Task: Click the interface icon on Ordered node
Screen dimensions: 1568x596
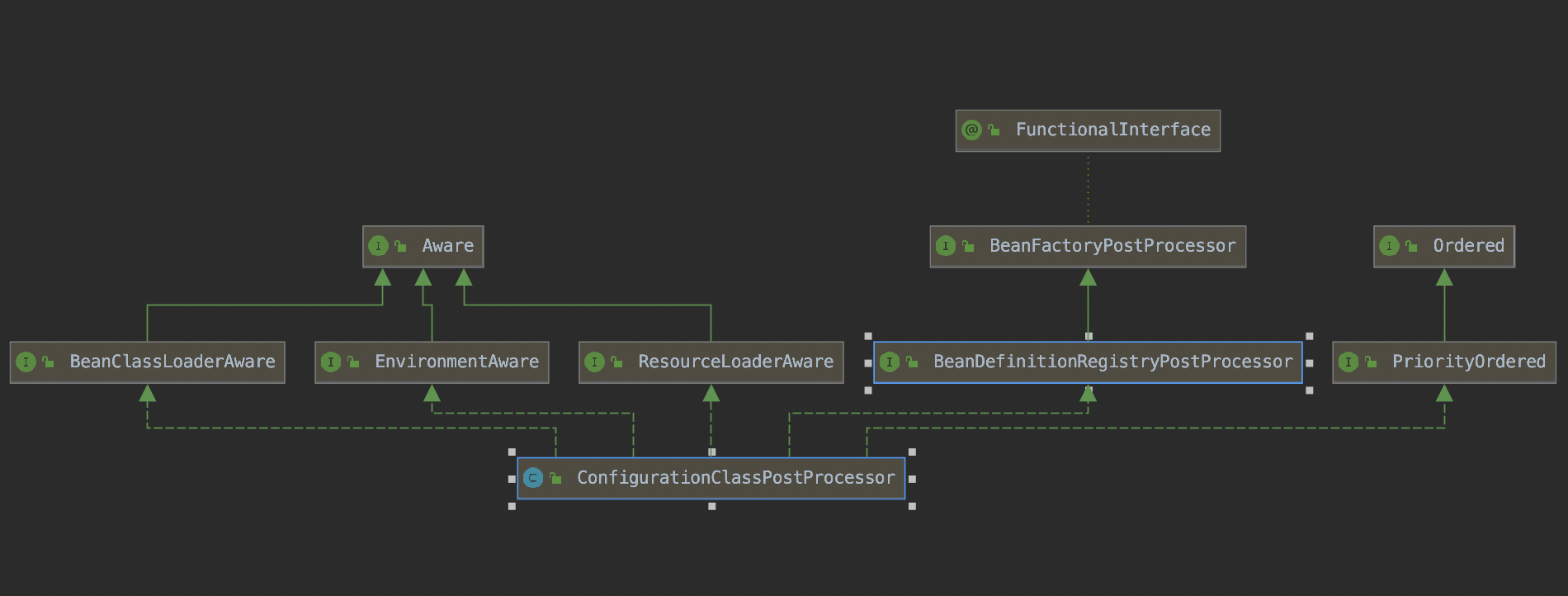Action: click(1389, 246)
